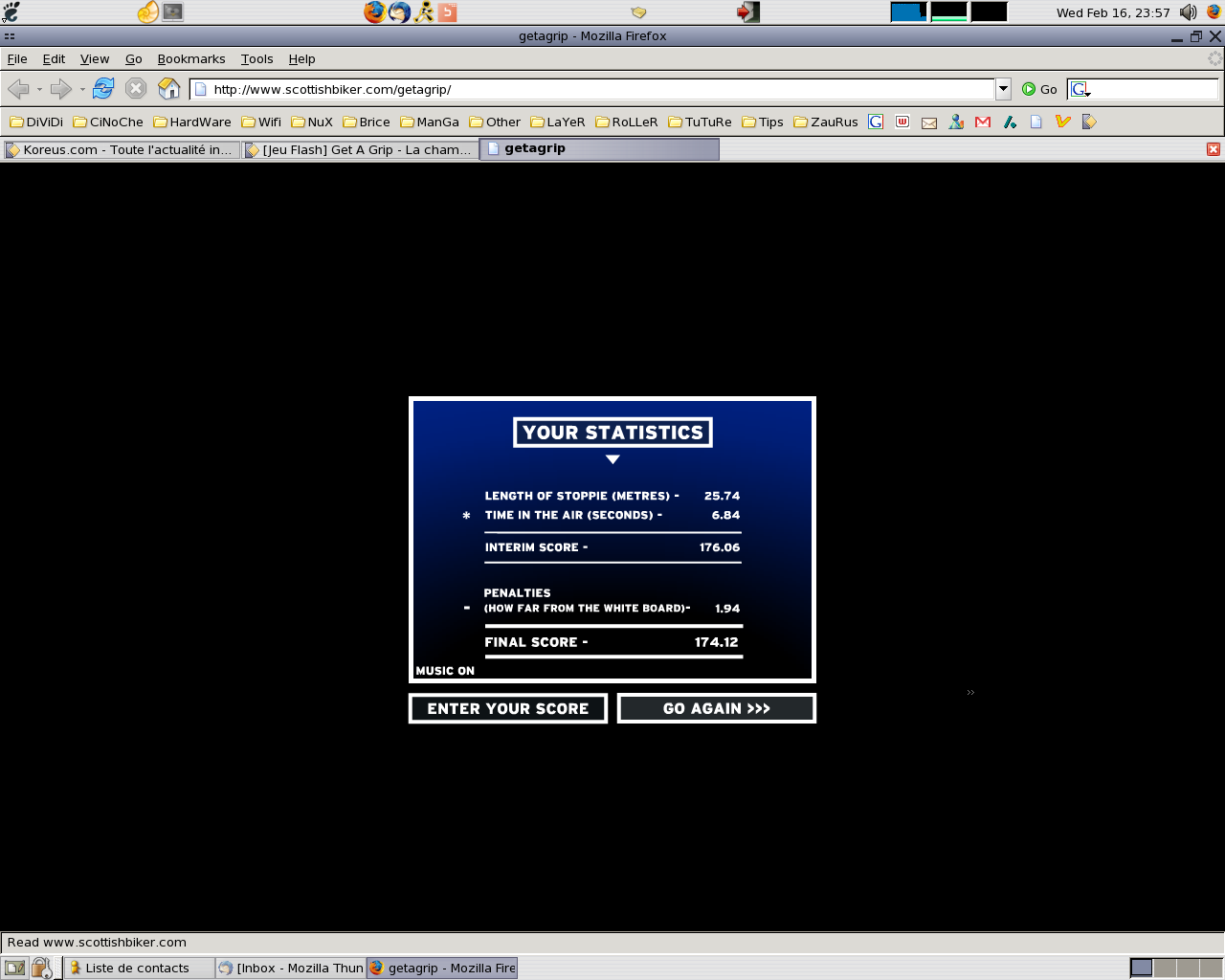The image size is (1225, 980).
Task: Launch Firefox from the top panel
Action: pyautogui.click(x=374, y=11)
